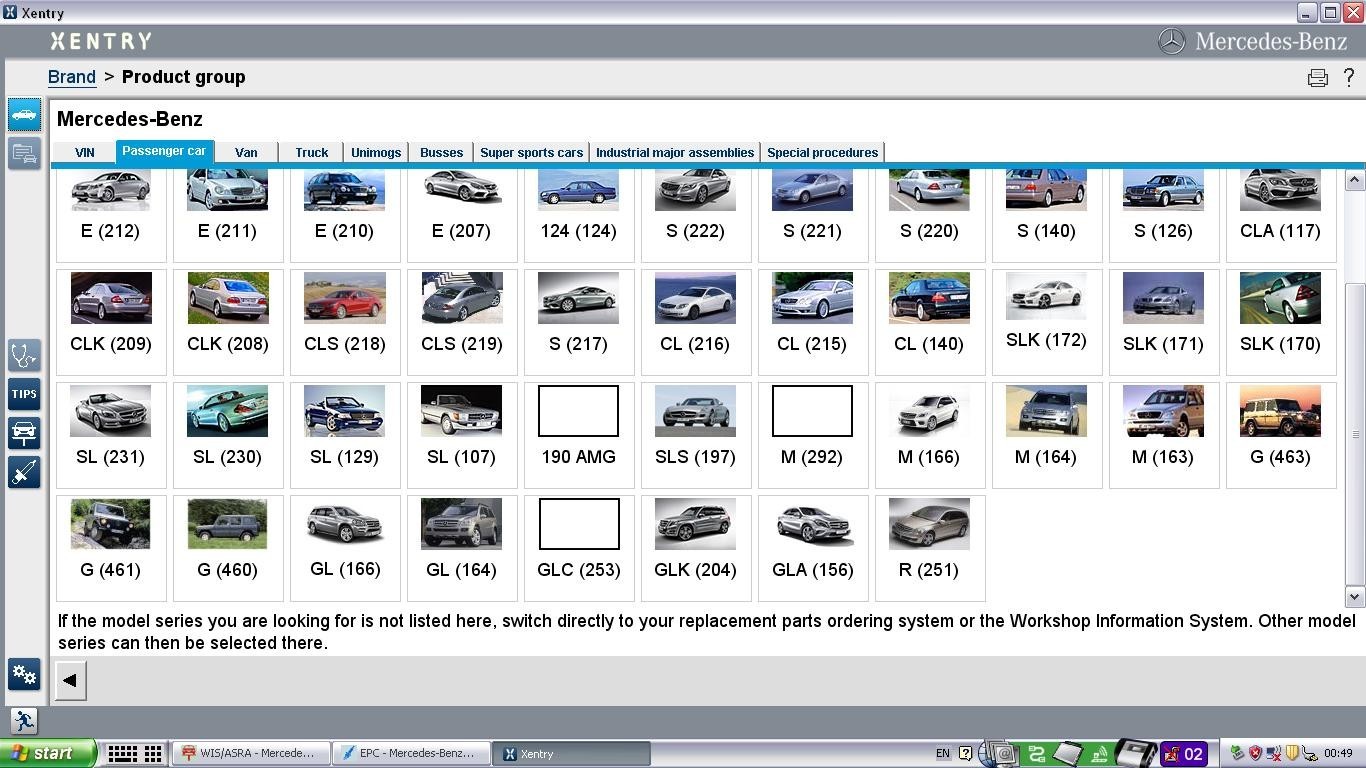The image size is (1366, 768).
Task: Switch to the VIN tab
Action: click(x=85, y=152)
